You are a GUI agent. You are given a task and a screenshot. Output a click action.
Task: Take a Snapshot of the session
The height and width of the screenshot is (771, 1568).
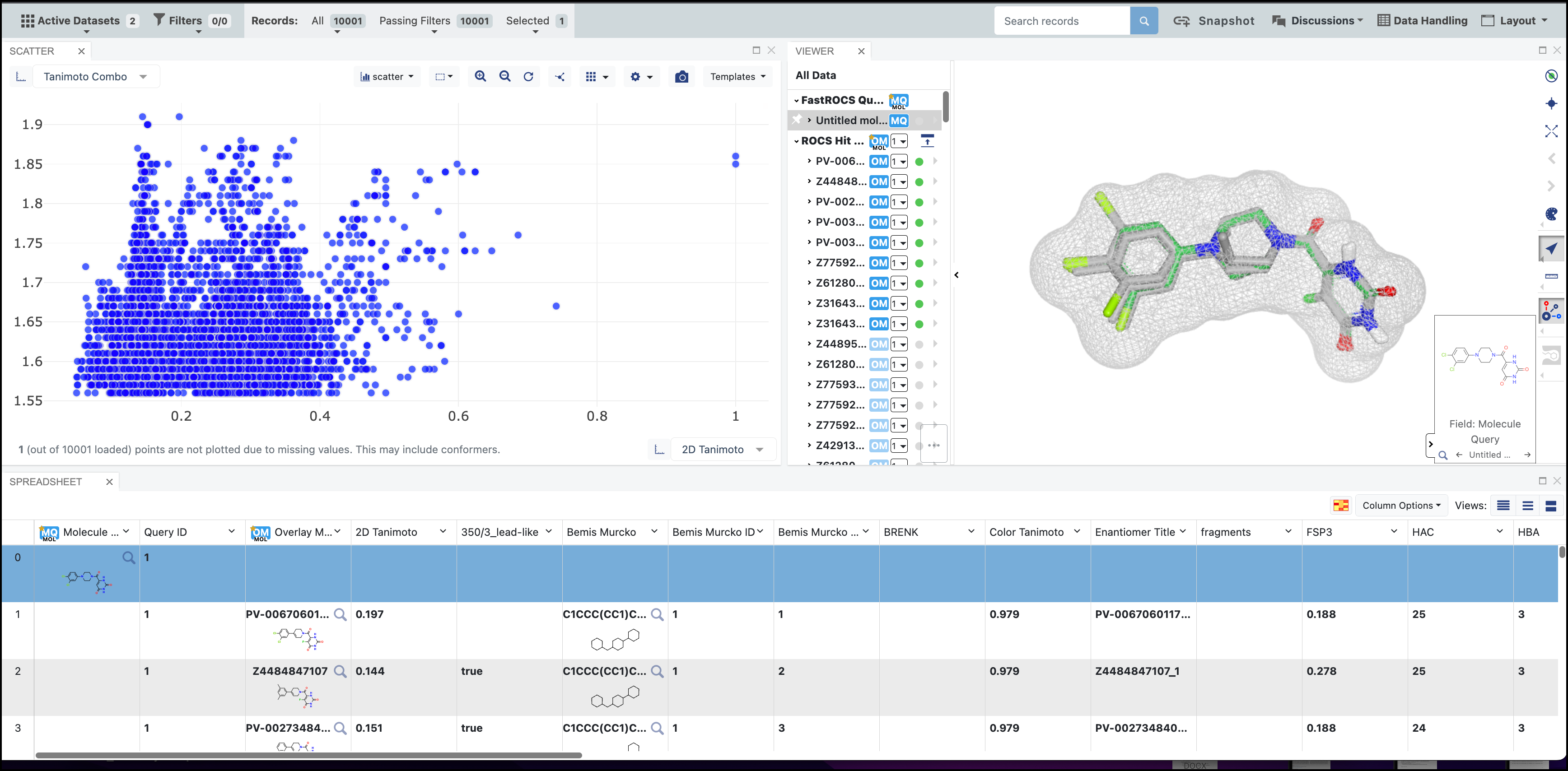[x=1214, y=21]
